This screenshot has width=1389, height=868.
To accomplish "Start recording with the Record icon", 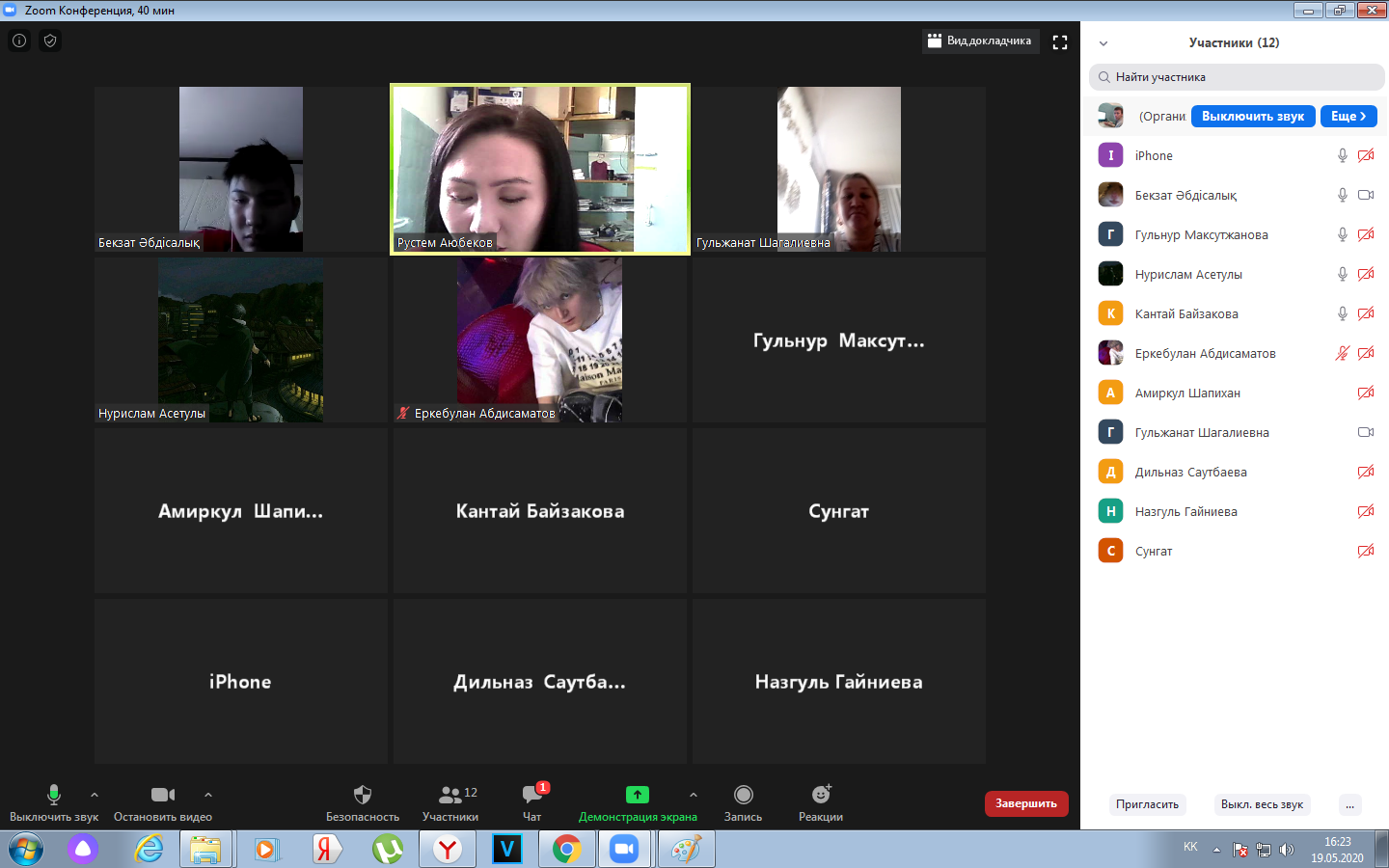I will click(743, 796).
